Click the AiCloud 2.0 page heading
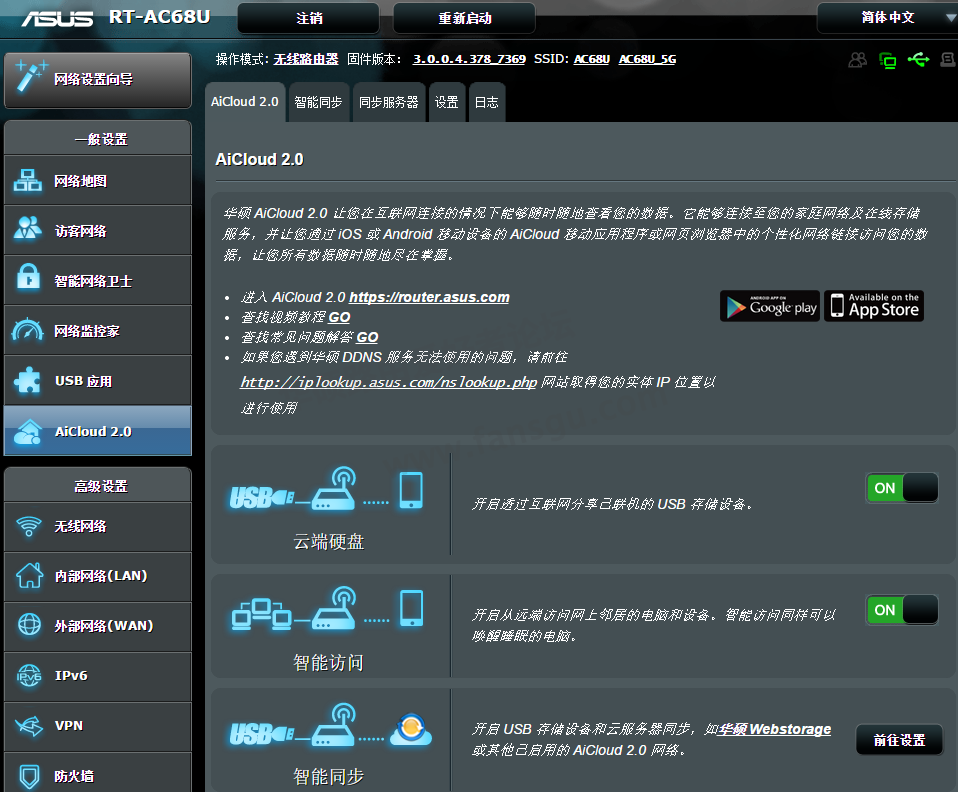This screenshot has width=958, height=792. pyautogui.click(x=259, y=160)
